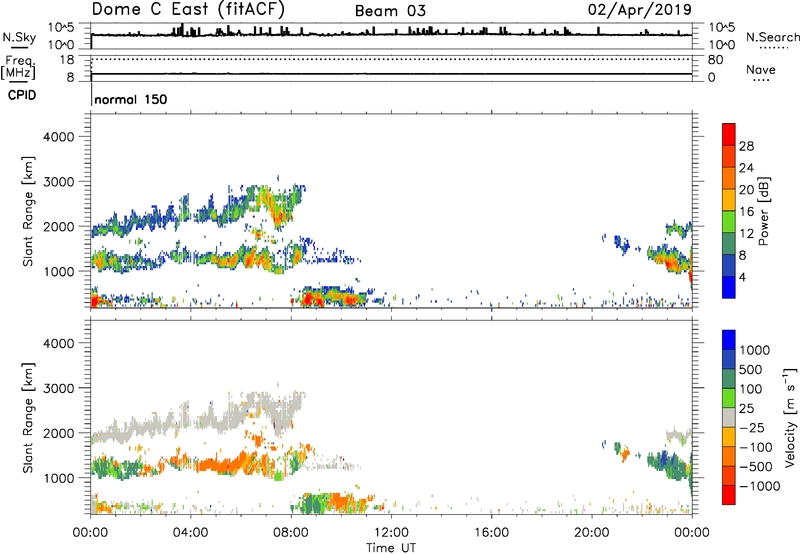Click the solid frequency line in Freq panel
Image resolution: width=800 pixels, height=554 pixels.
click(x=391, y=74)
